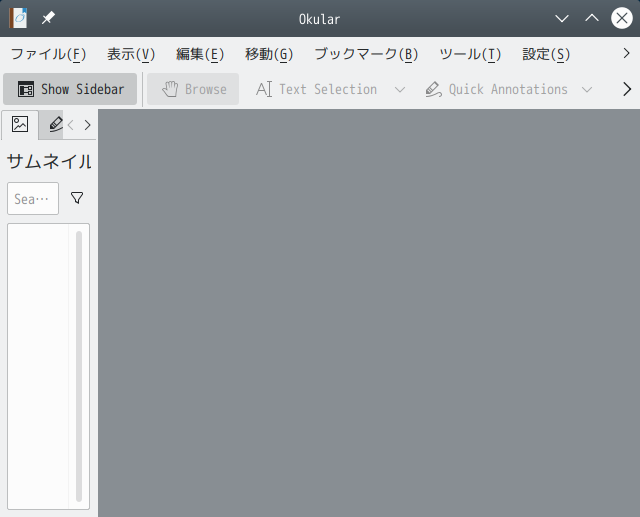Open the 設定(S) menu
This screenshot has height=517, width=640.
pos(546,54)
